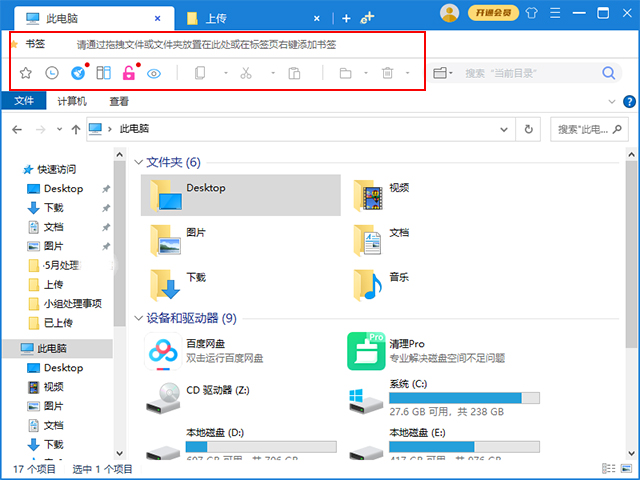Screen dimensions: 640x480
Task: Click the paste clipboard icon
Action: coord(294,73)
